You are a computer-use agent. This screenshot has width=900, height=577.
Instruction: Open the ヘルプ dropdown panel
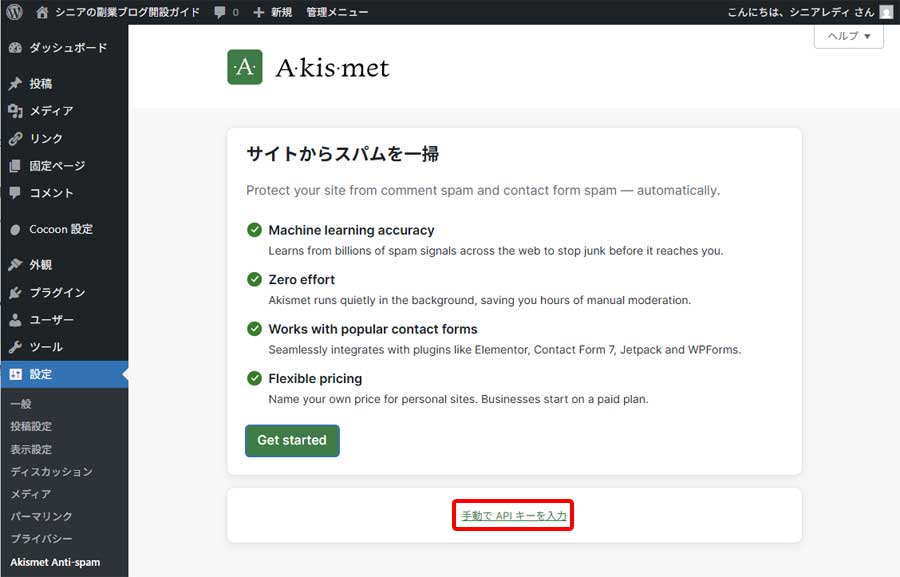click(848, 36)
